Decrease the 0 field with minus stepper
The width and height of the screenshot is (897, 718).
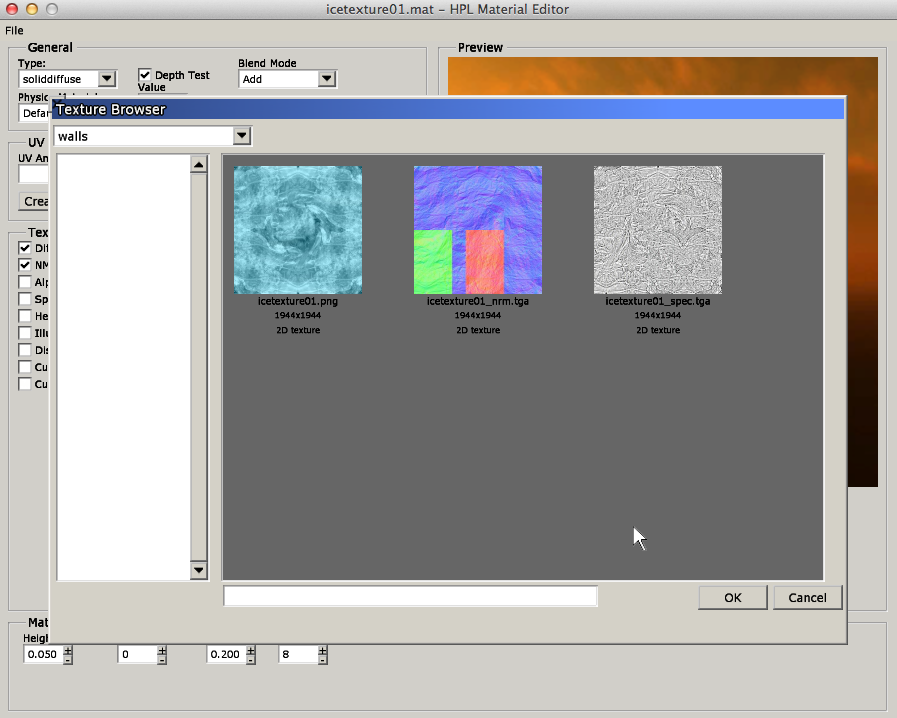(x=162, y=660)
